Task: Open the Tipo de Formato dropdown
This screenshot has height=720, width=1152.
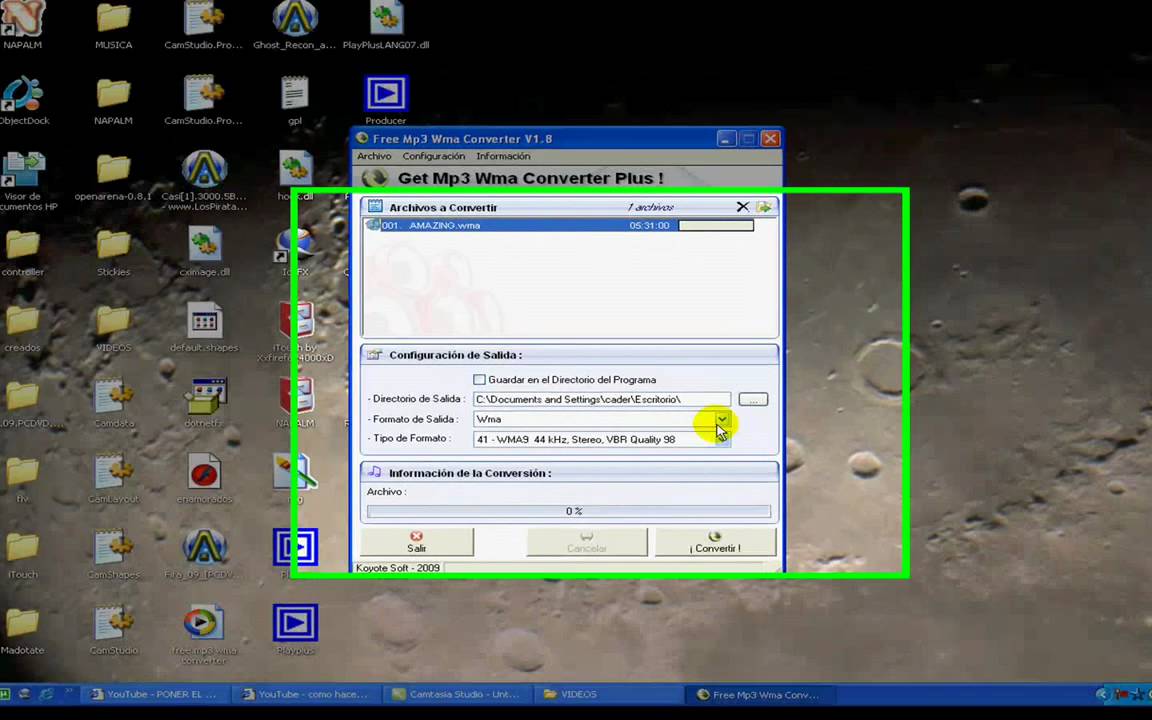Action: tap(722, 439)
